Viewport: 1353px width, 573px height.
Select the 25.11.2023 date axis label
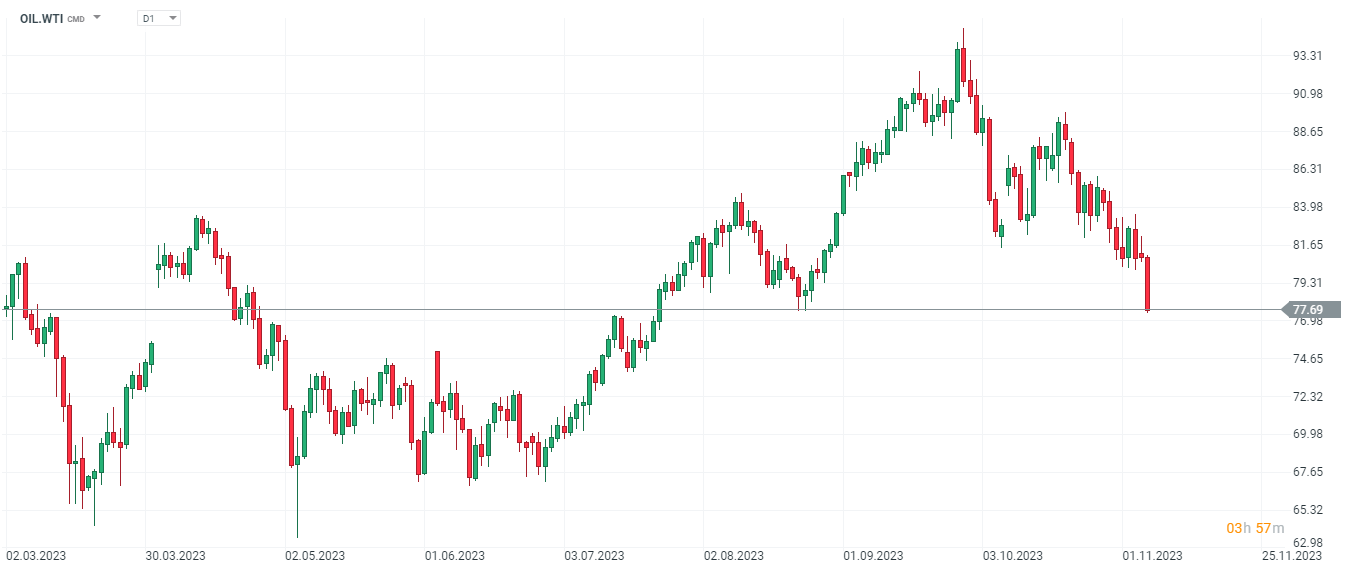click(1291, 556)
